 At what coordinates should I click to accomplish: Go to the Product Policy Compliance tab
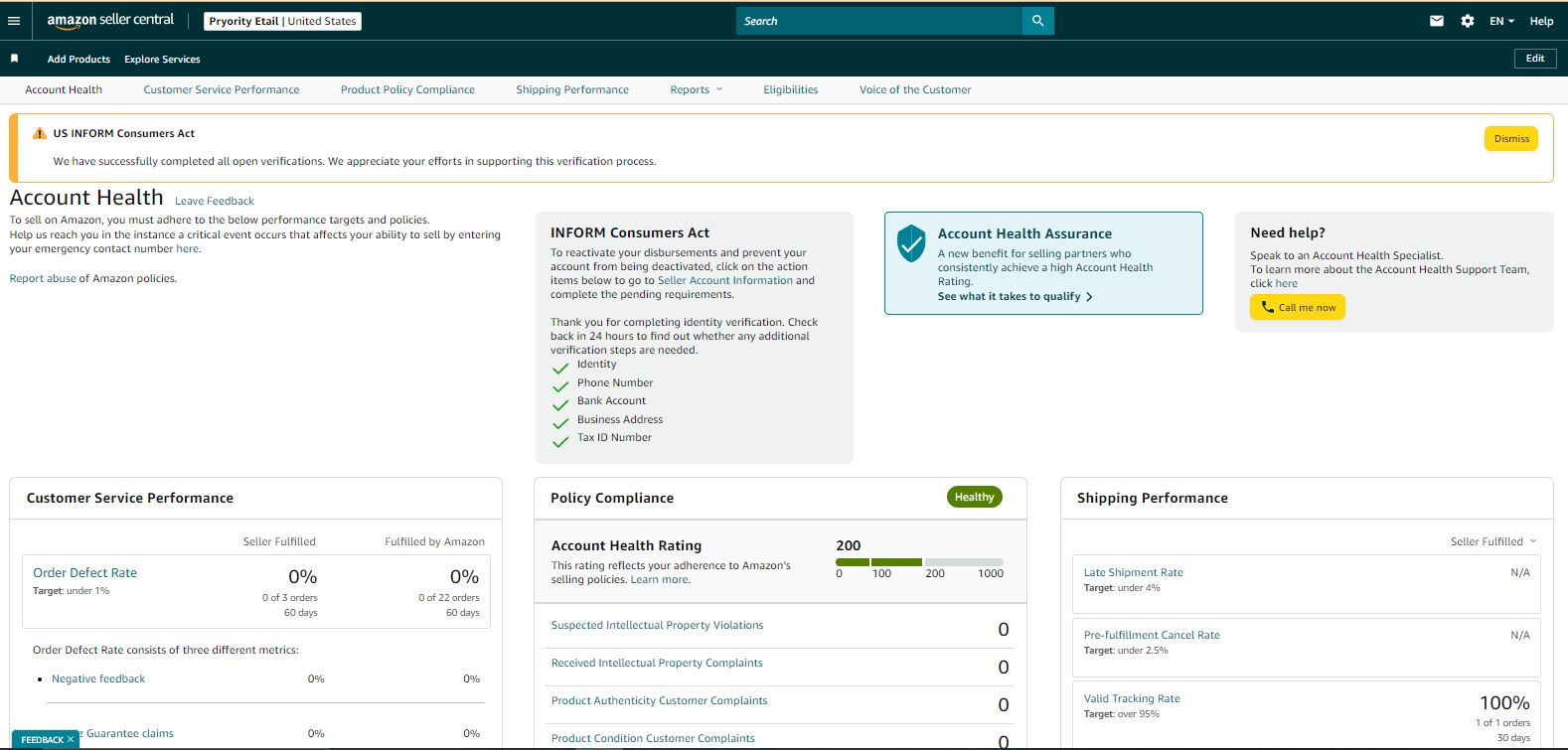coord(407,89)
